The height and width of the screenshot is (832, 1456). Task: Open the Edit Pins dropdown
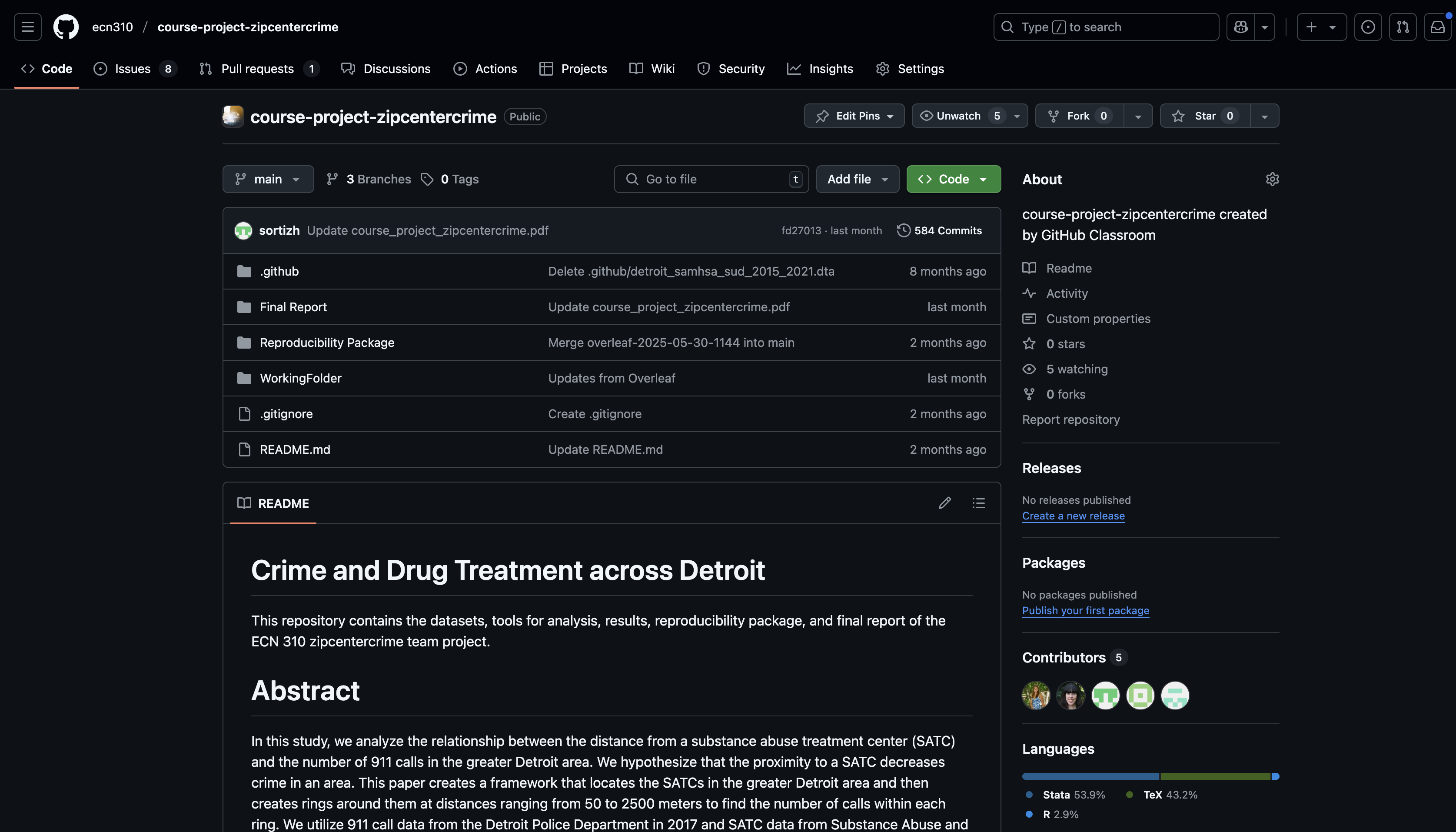[854, 116]
